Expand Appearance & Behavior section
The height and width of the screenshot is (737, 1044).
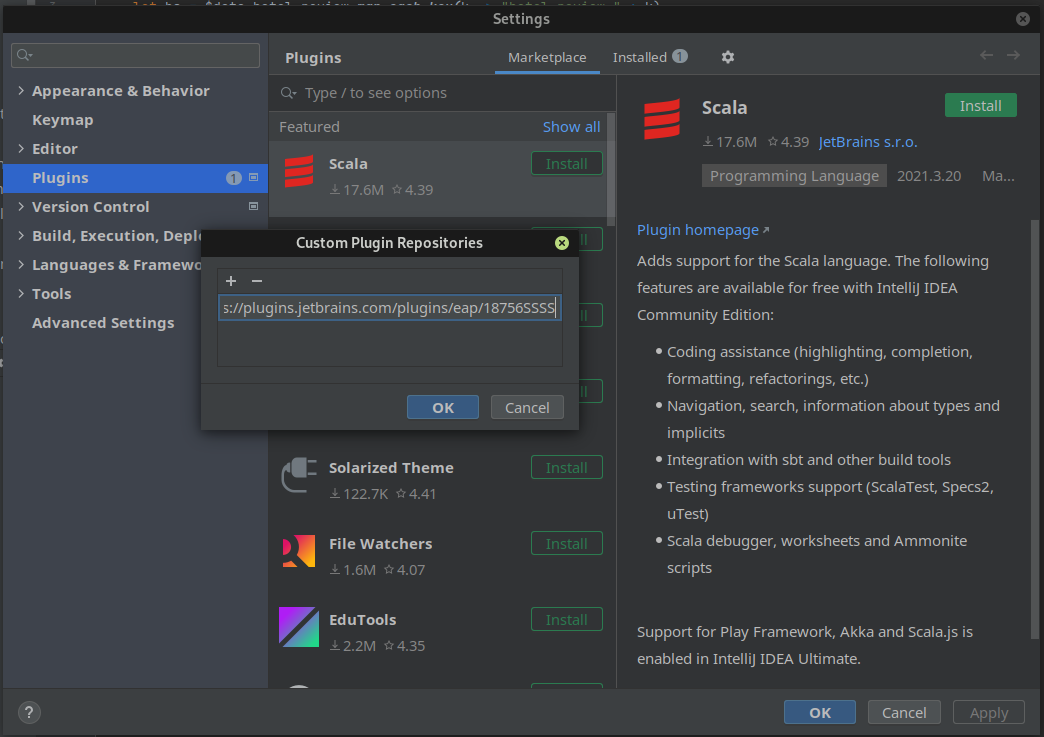tap(21, 91)
